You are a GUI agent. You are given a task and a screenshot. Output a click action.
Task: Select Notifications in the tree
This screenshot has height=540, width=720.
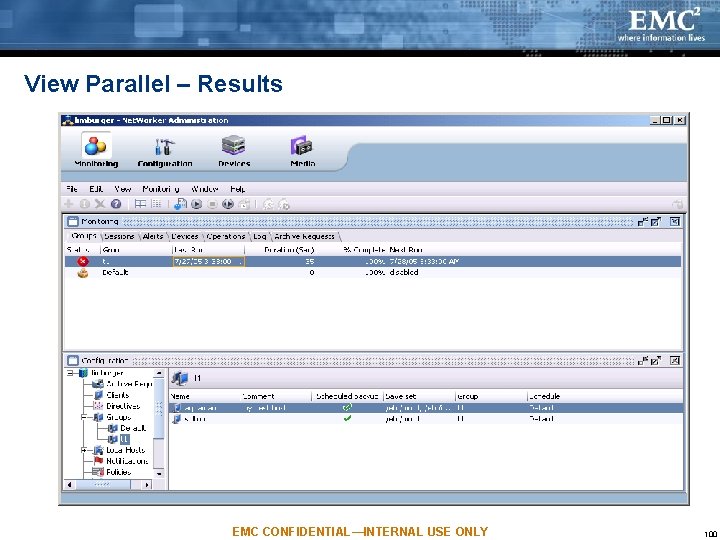coord(127,461)
